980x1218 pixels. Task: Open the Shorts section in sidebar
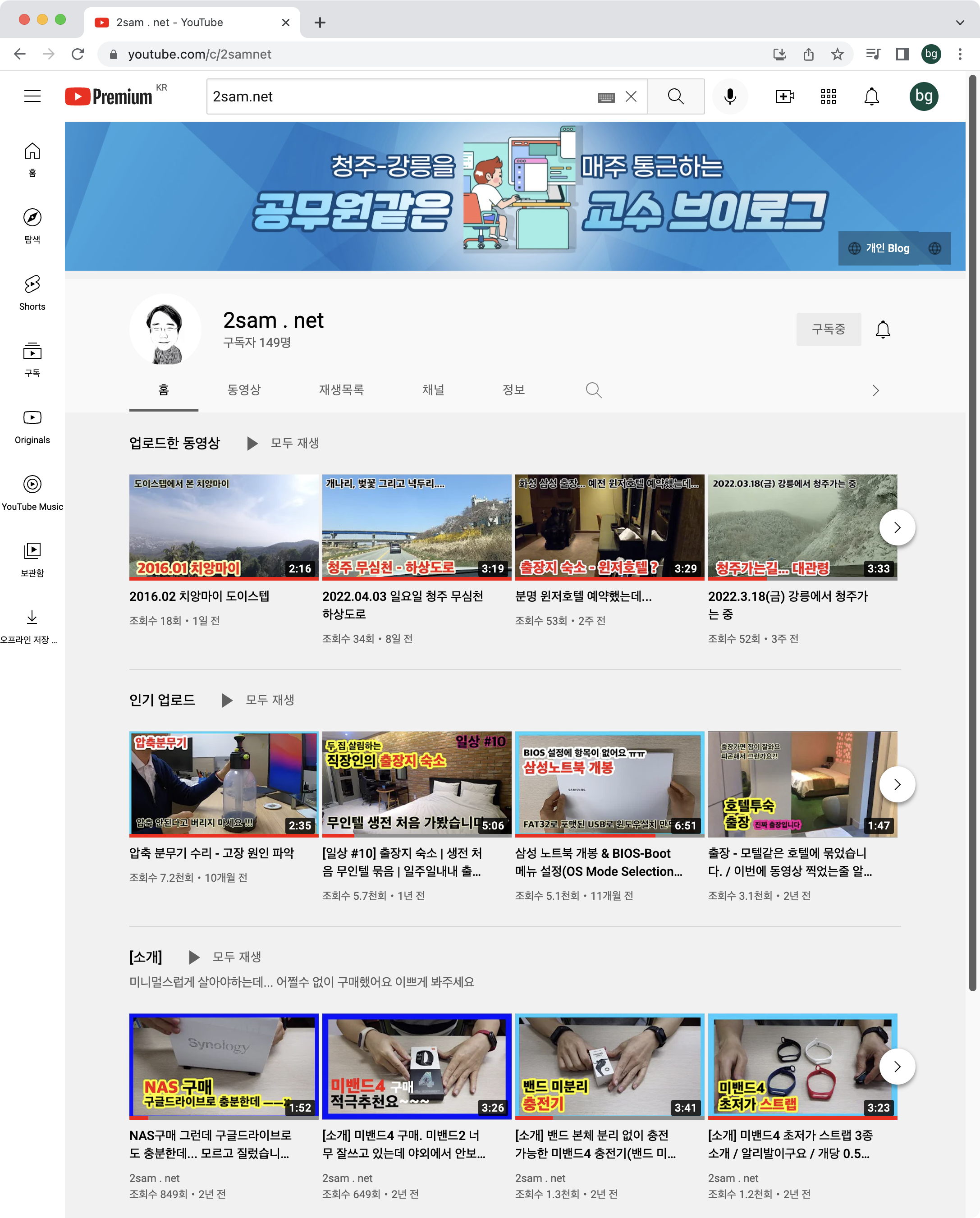(x=32, y=292)
